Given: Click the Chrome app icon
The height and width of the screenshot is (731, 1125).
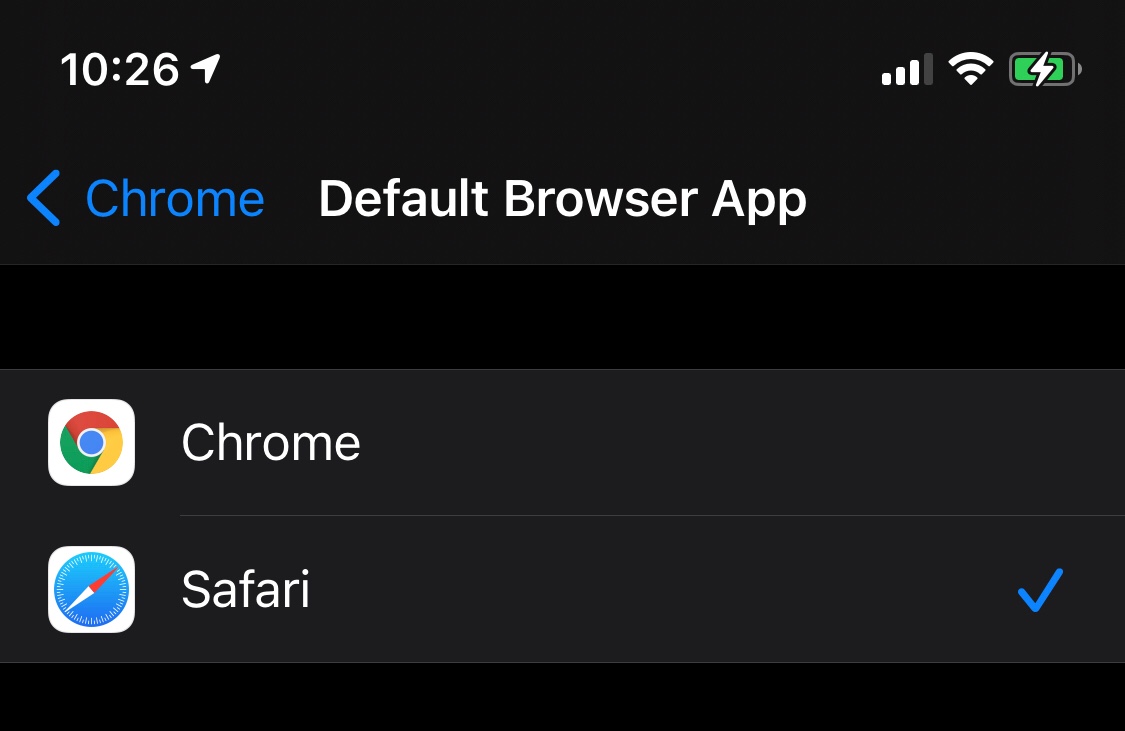Looking at the screenshot, I should [x=91, y=442].
